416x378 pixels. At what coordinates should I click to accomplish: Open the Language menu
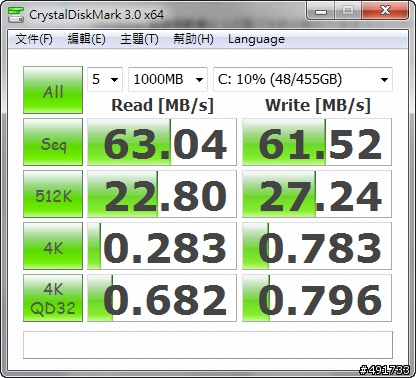256,39
